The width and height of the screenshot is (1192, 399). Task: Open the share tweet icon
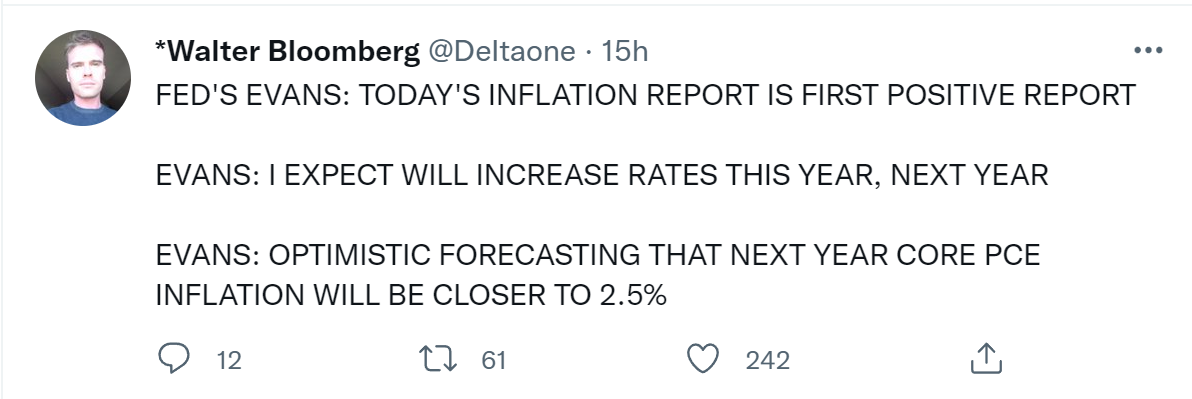pyautogui.click(x=986, y=359)
